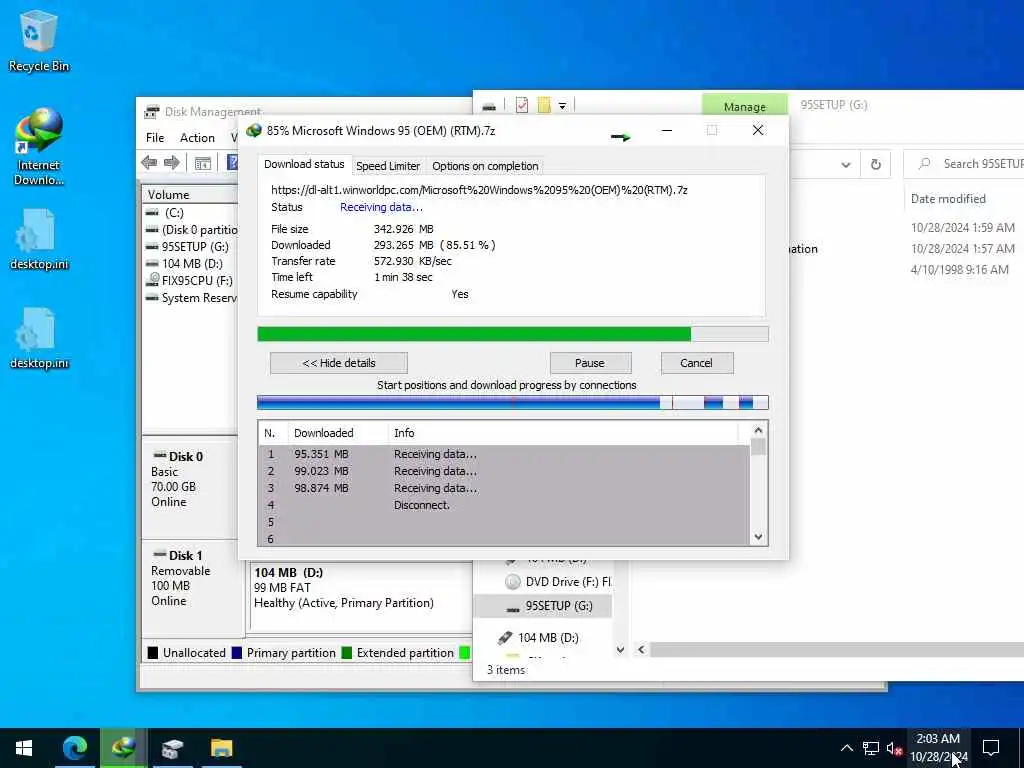This screenshot has height=768, width=1024.
Task: Click the taskbar clock showing 2:03 AM
Action: click(x=938, y=748)
